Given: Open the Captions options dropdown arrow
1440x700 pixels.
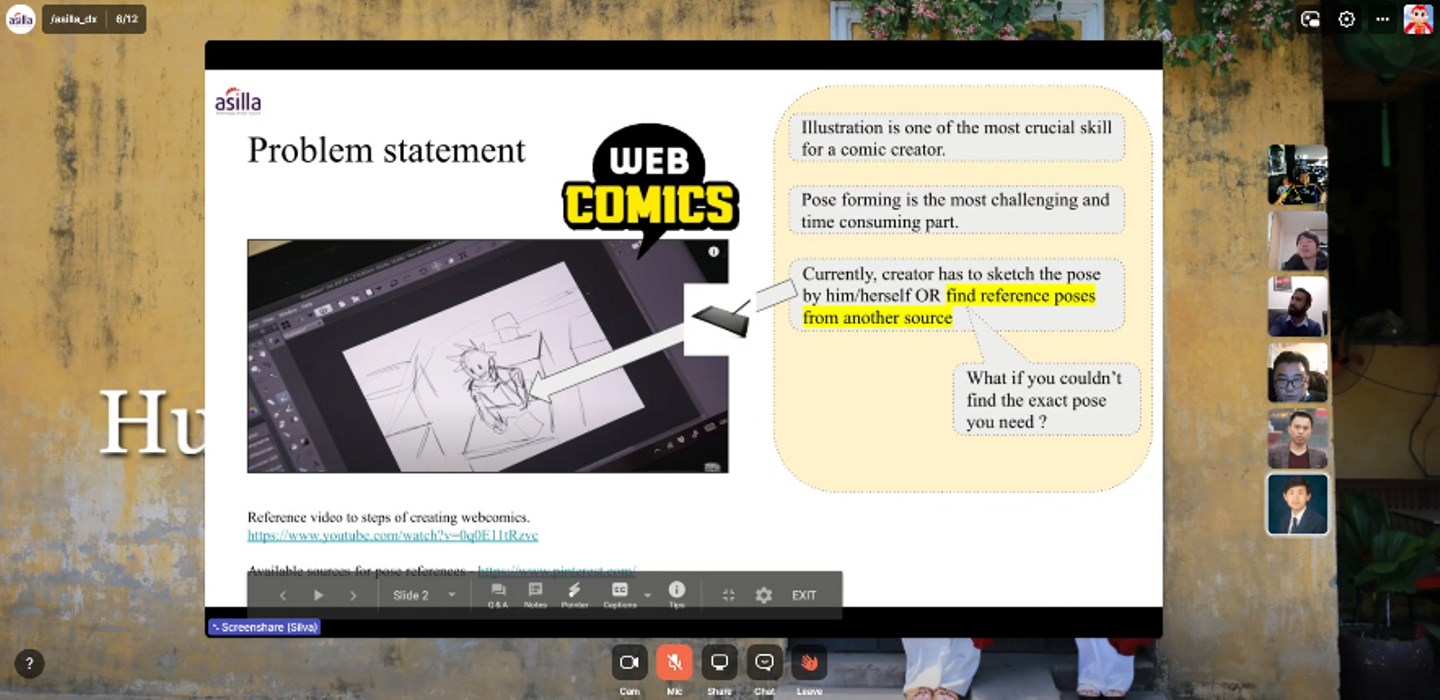Looking at the screenshot, I should 647,596.
